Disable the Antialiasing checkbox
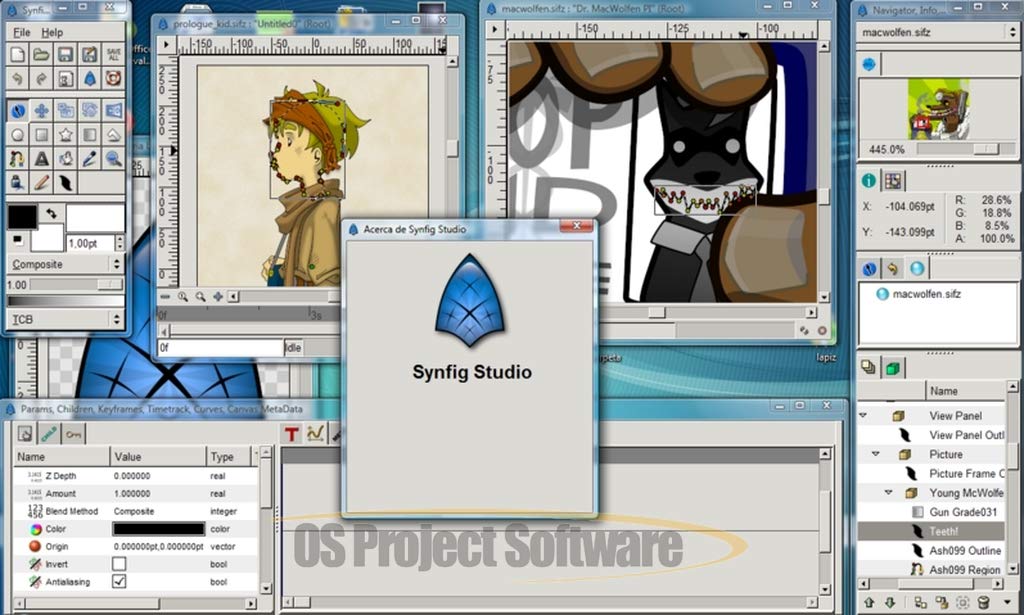1024x615 pixels. (x=119, y=582)
